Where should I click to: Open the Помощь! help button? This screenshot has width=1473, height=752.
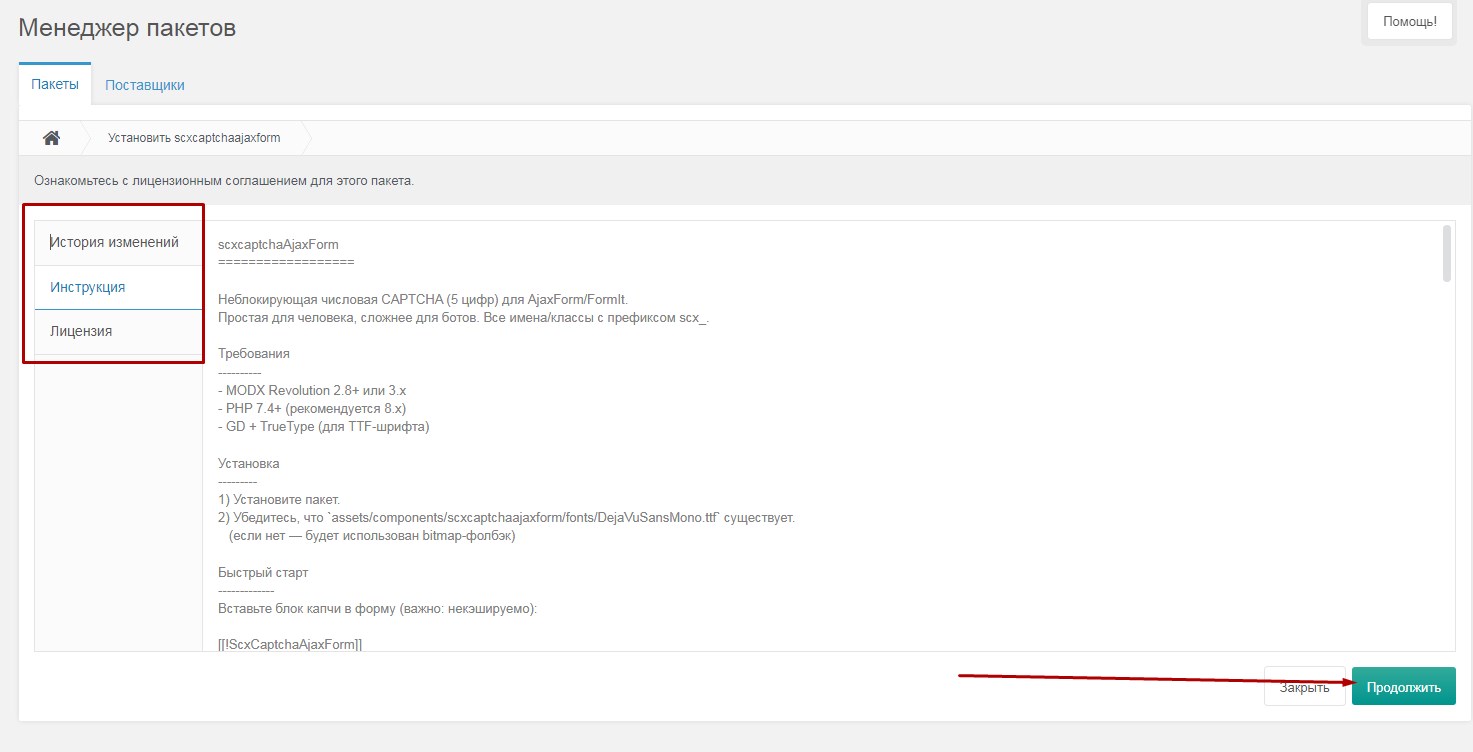click(1409, 21)
